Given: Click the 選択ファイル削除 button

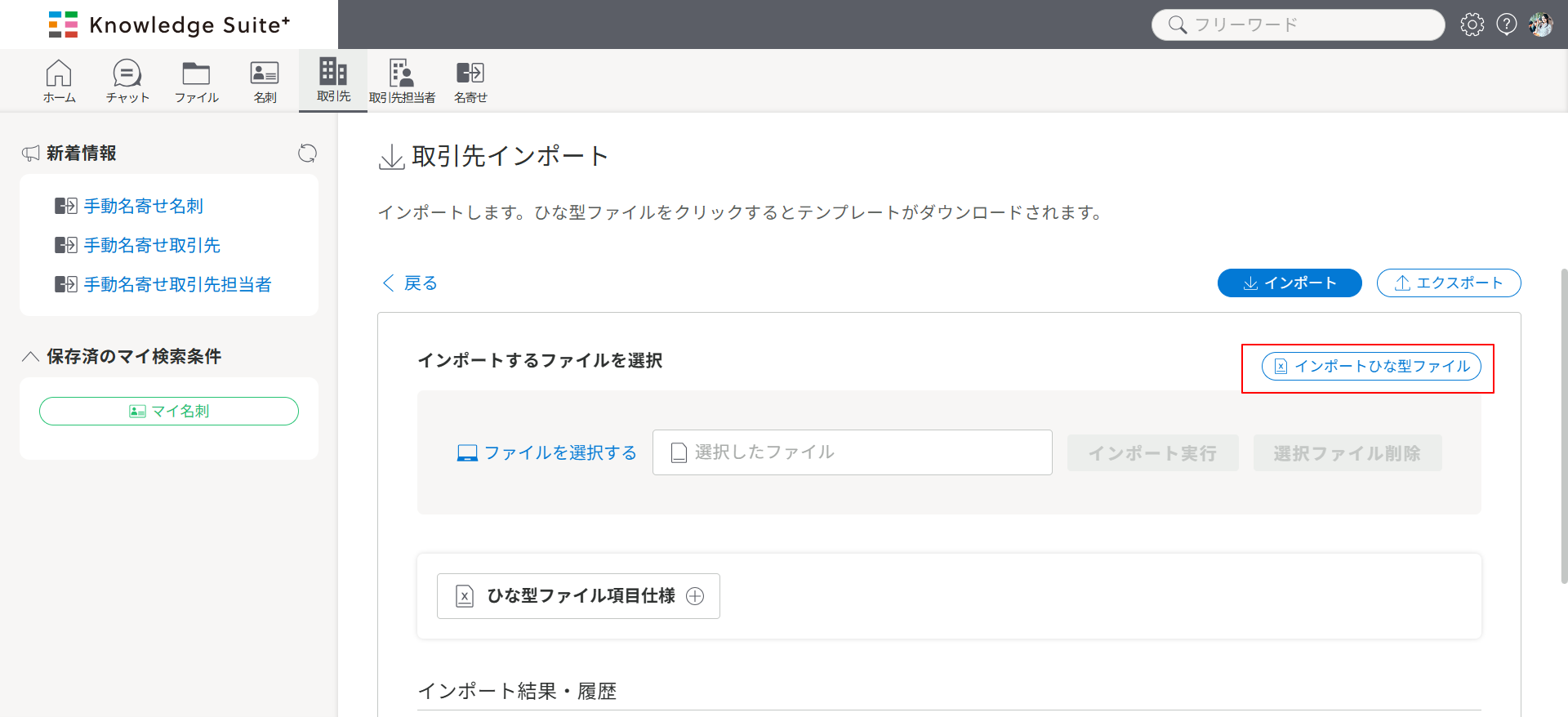Looking at the screenshot, I should point(1347,452).
